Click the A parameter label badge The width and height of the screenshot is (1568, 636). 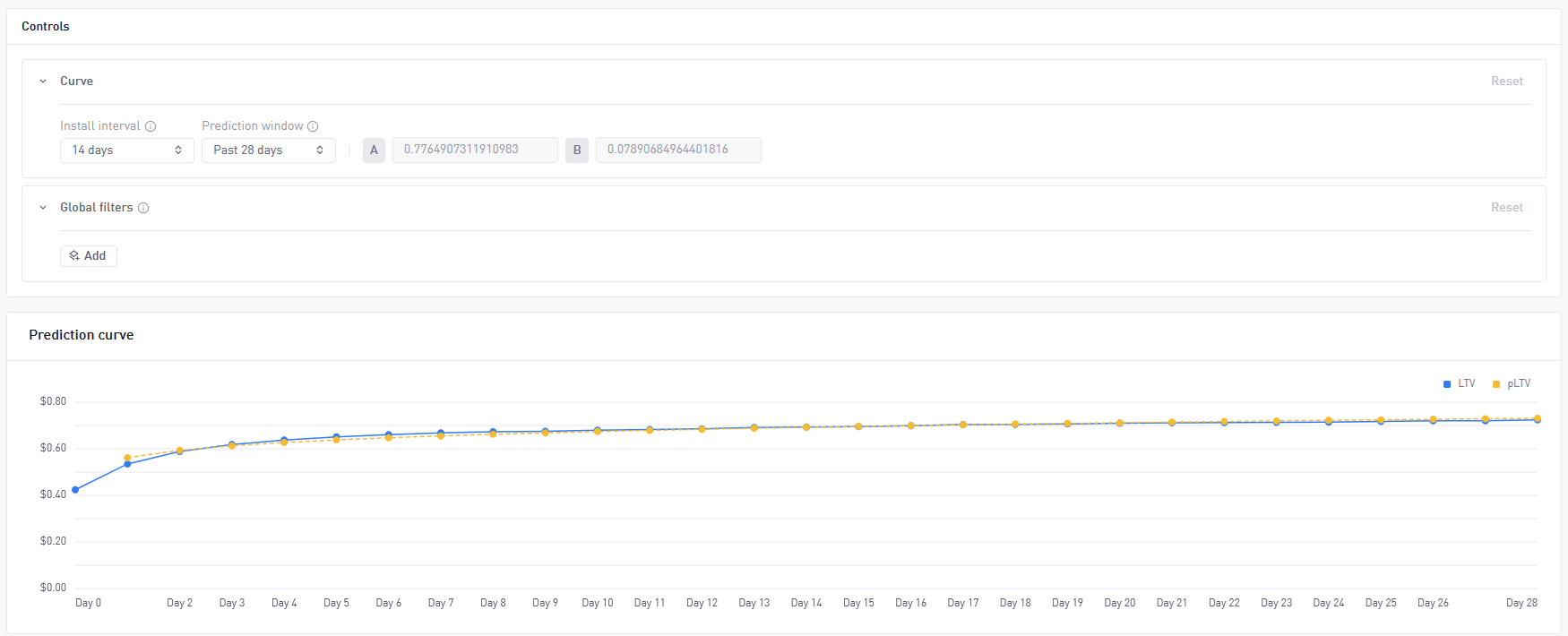(374, 150)
